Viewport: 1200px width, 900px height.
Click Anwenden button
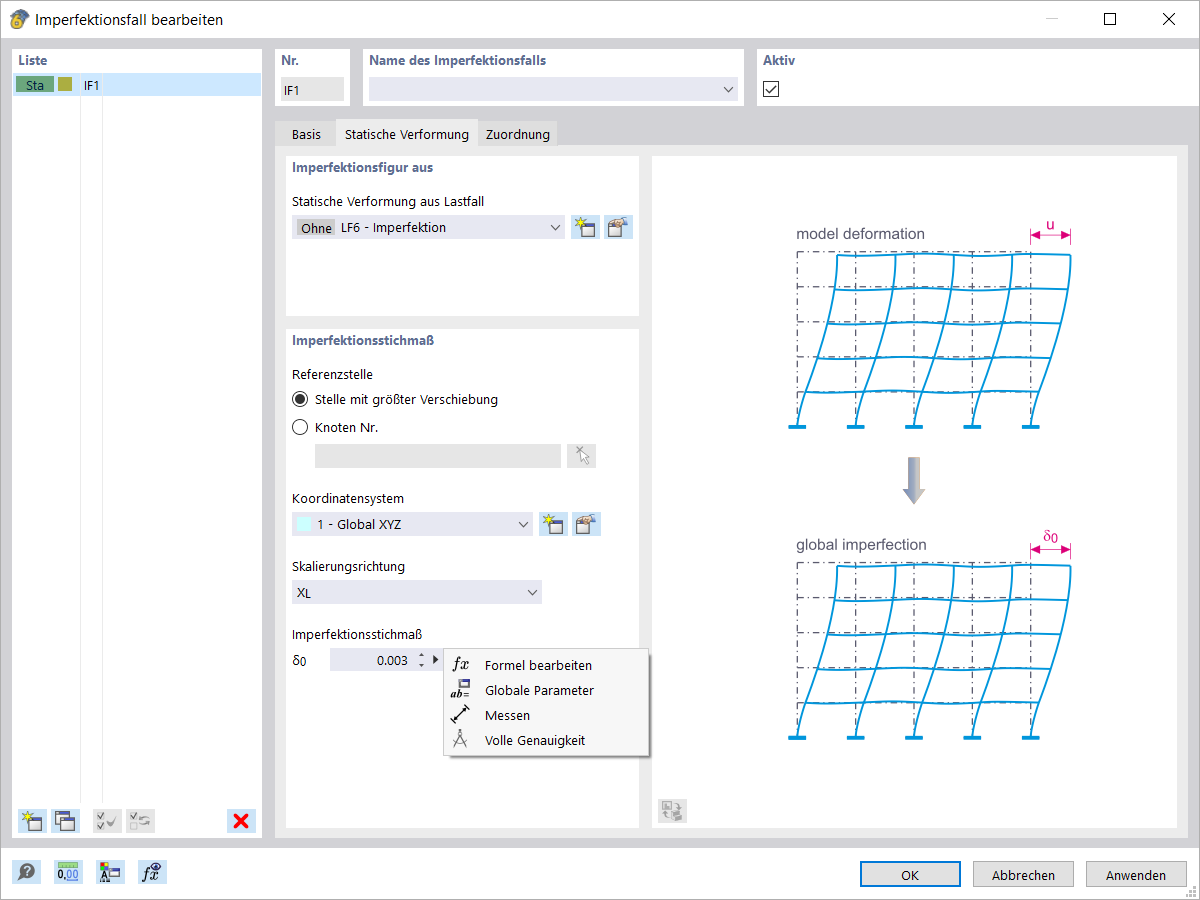pyautogui.click(x=1136, y=874)
